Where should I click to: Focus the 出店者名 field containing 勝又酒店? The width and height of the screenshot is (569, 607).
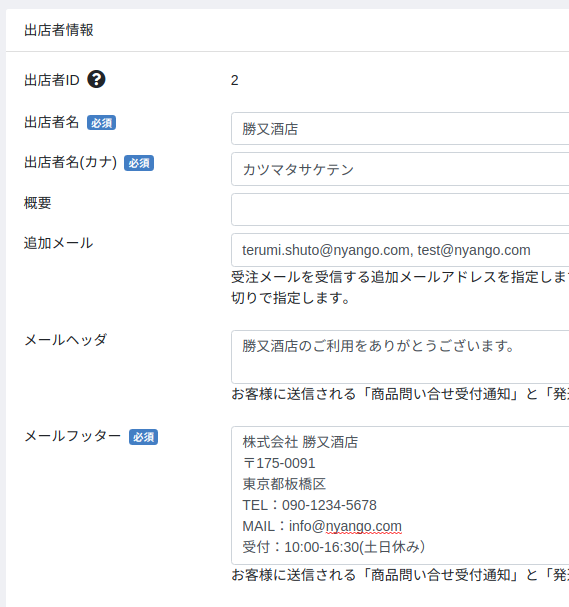pos(400,129)
